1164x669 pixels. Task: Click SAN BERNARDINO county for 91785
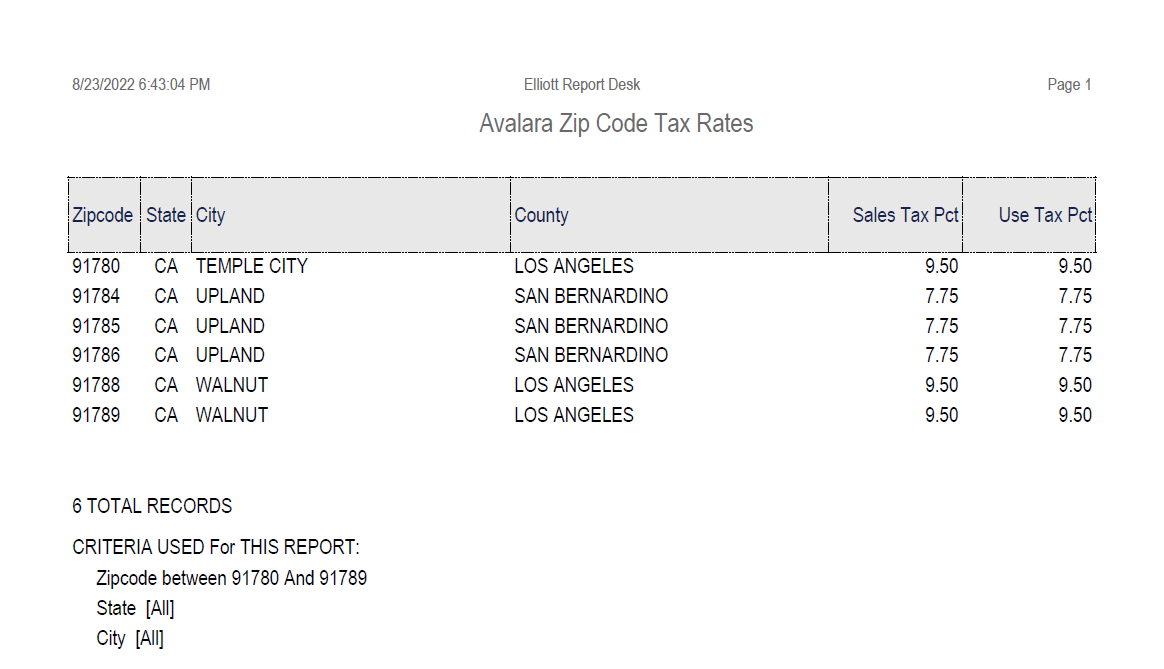[x=591, y=326]
